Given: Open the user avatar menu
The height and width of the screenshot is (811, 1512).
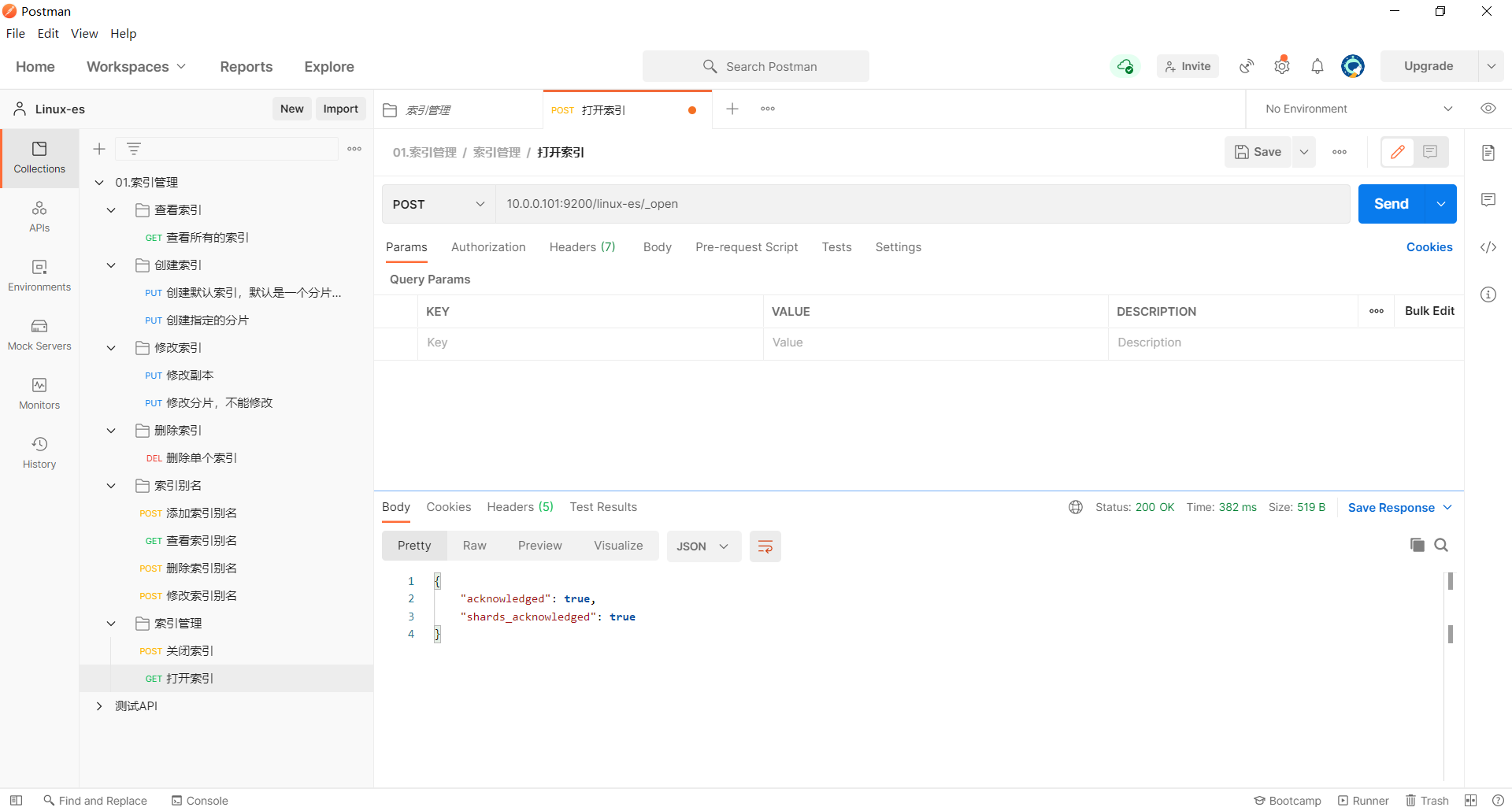Looking at the screenshot, I should [x=1353, y=66].
